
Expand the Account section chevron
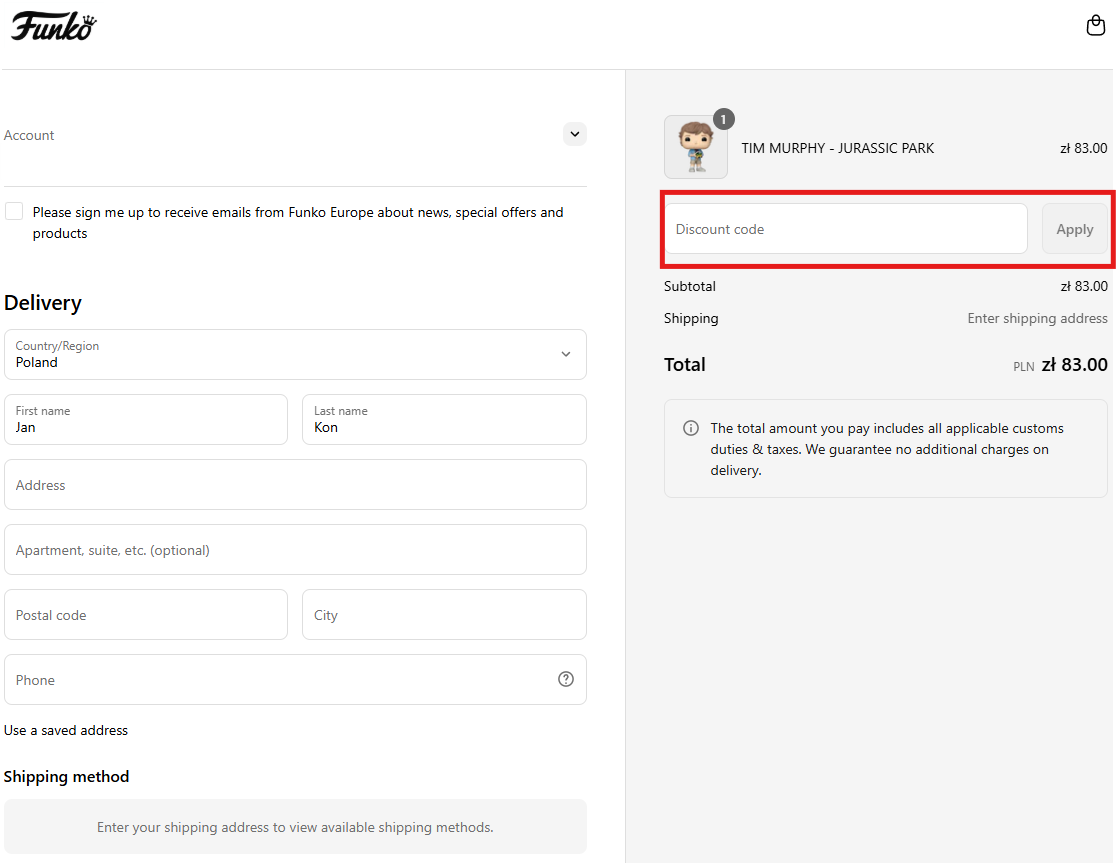coord(574,134)
